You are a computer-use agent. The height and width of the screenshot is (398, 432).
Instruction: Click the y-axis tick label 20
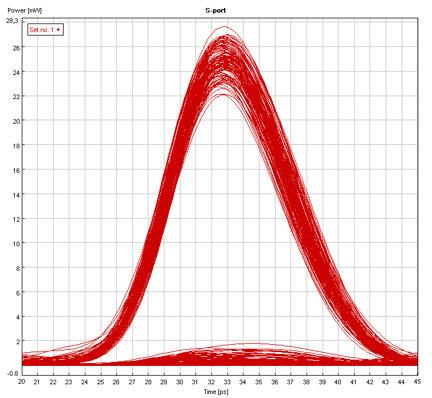click(x=16, y=121)
